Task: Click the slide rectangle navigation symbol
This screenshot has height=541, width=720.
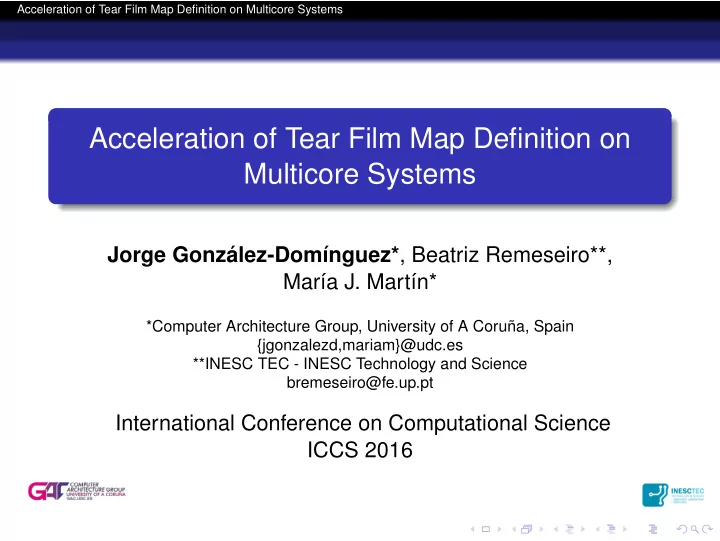Action: (486, 529)
